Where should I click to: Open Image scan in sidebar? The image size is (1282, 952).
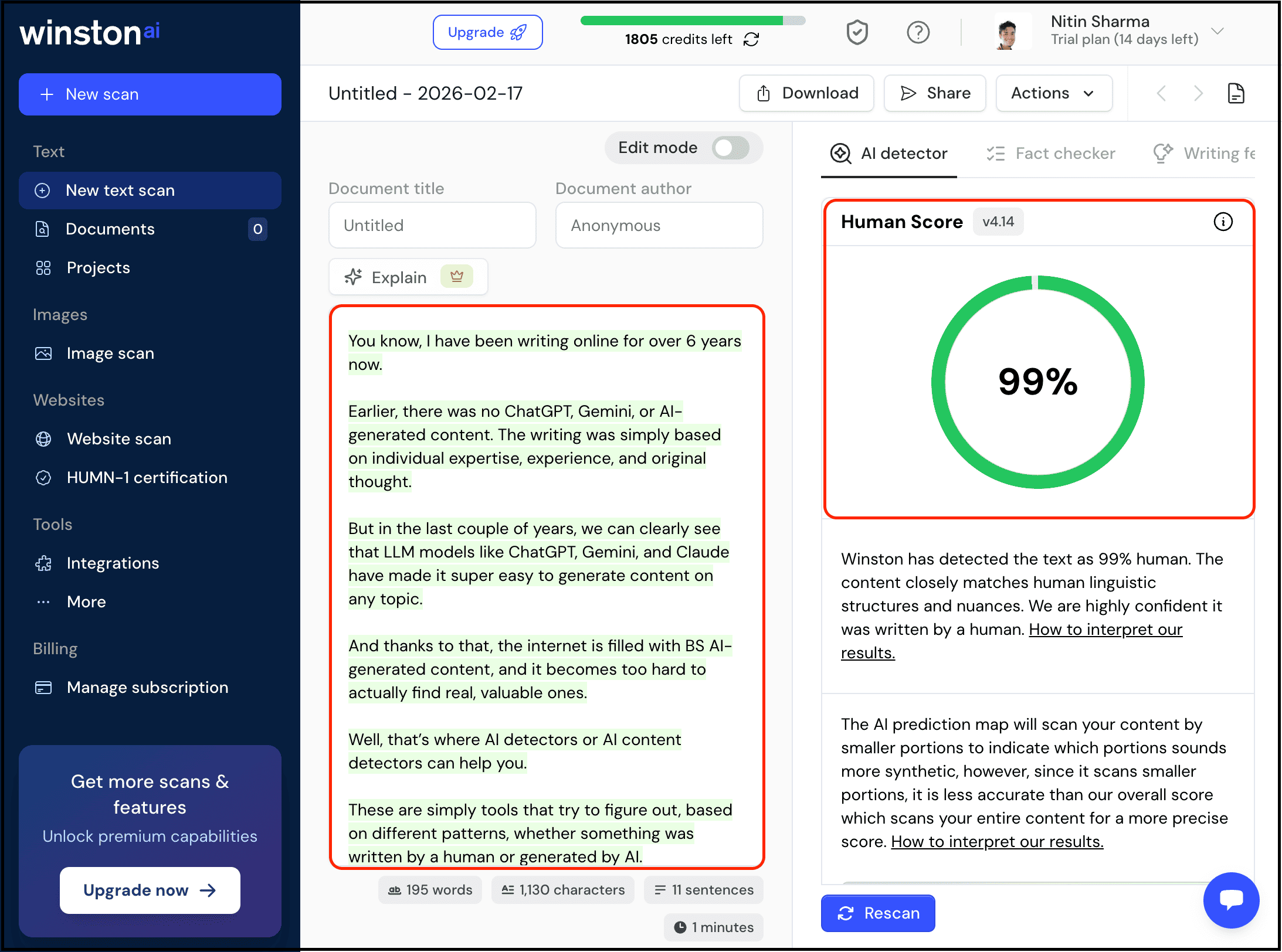[150, 353]
